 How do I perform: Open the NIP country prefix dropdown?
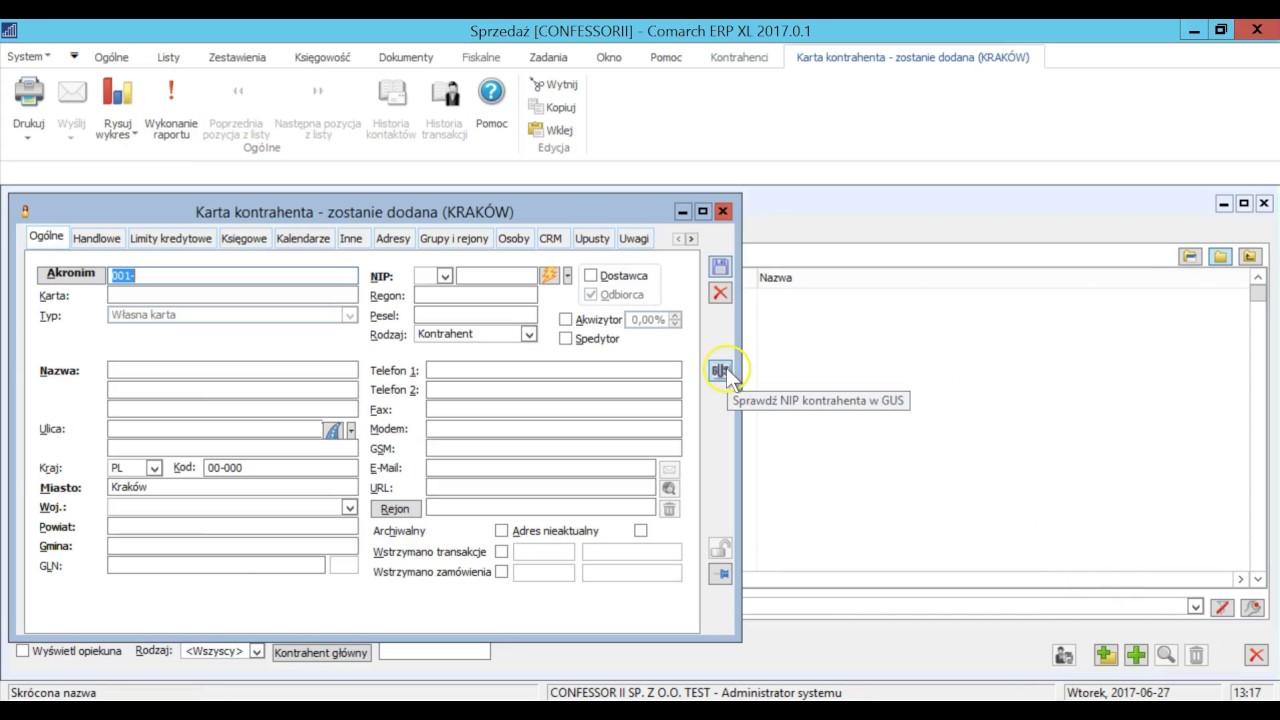click(x=445, y=276)
